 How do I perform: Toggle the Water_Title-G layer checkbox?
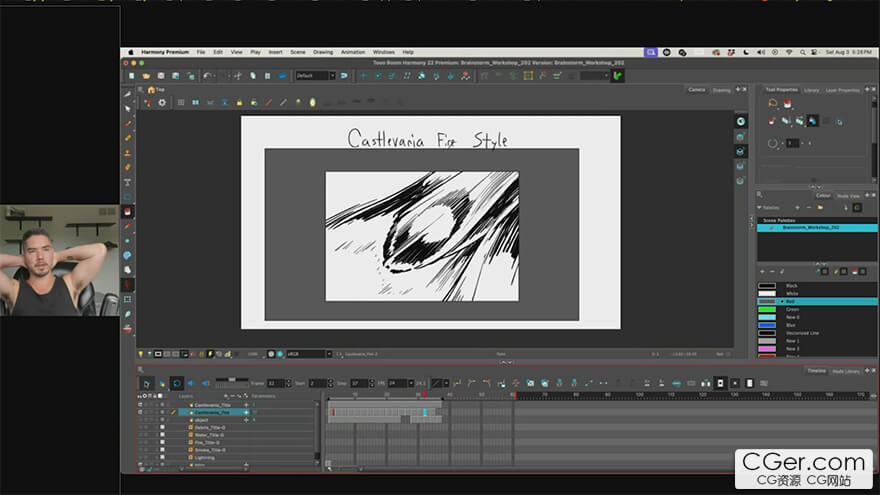click(163, 435)
